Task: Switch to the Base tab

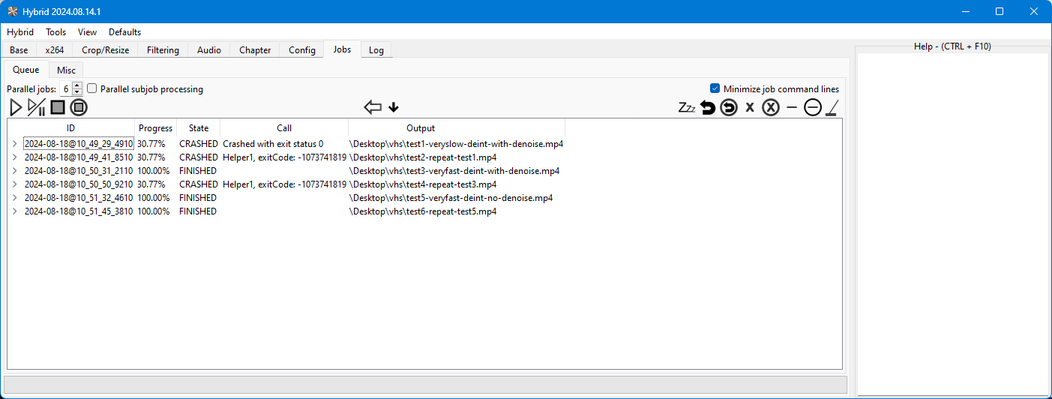Action: tap(19, 50)
